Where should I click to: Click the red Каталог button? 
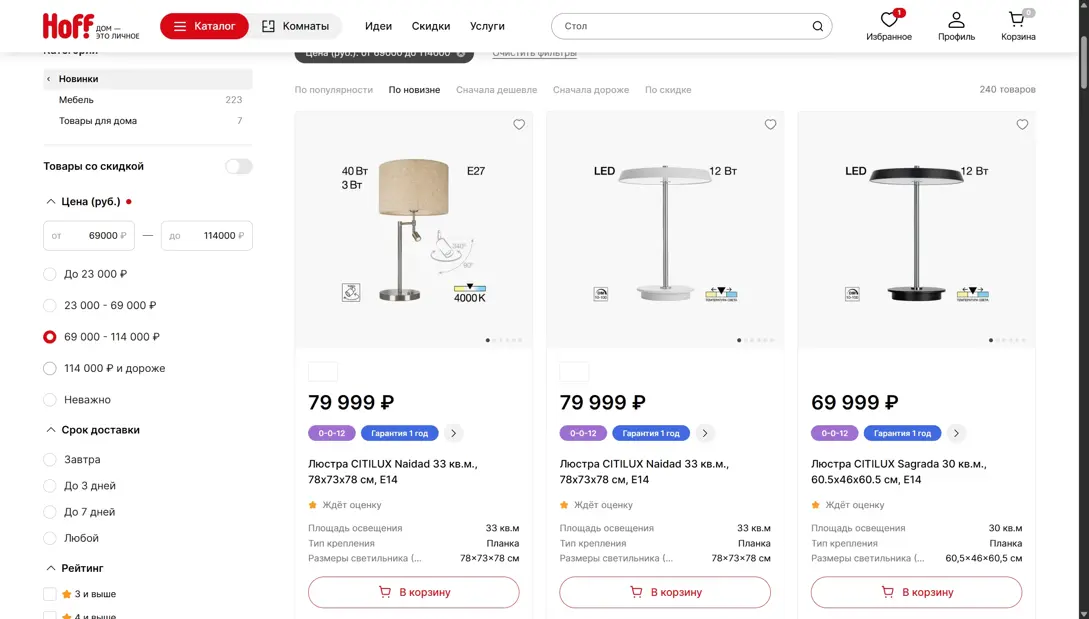click(204, 26)
